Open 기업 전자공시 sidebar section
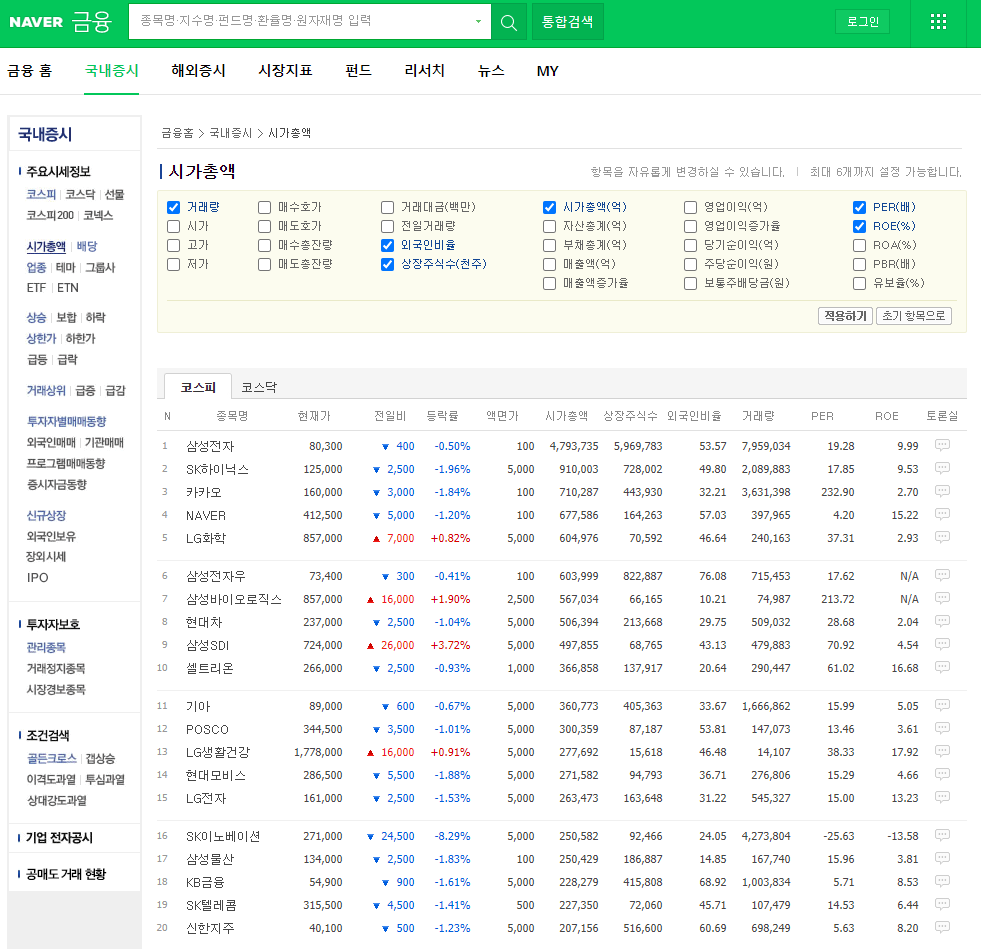Image resolution: width=981 pixels, height=949 pixels. pos(59,838)
